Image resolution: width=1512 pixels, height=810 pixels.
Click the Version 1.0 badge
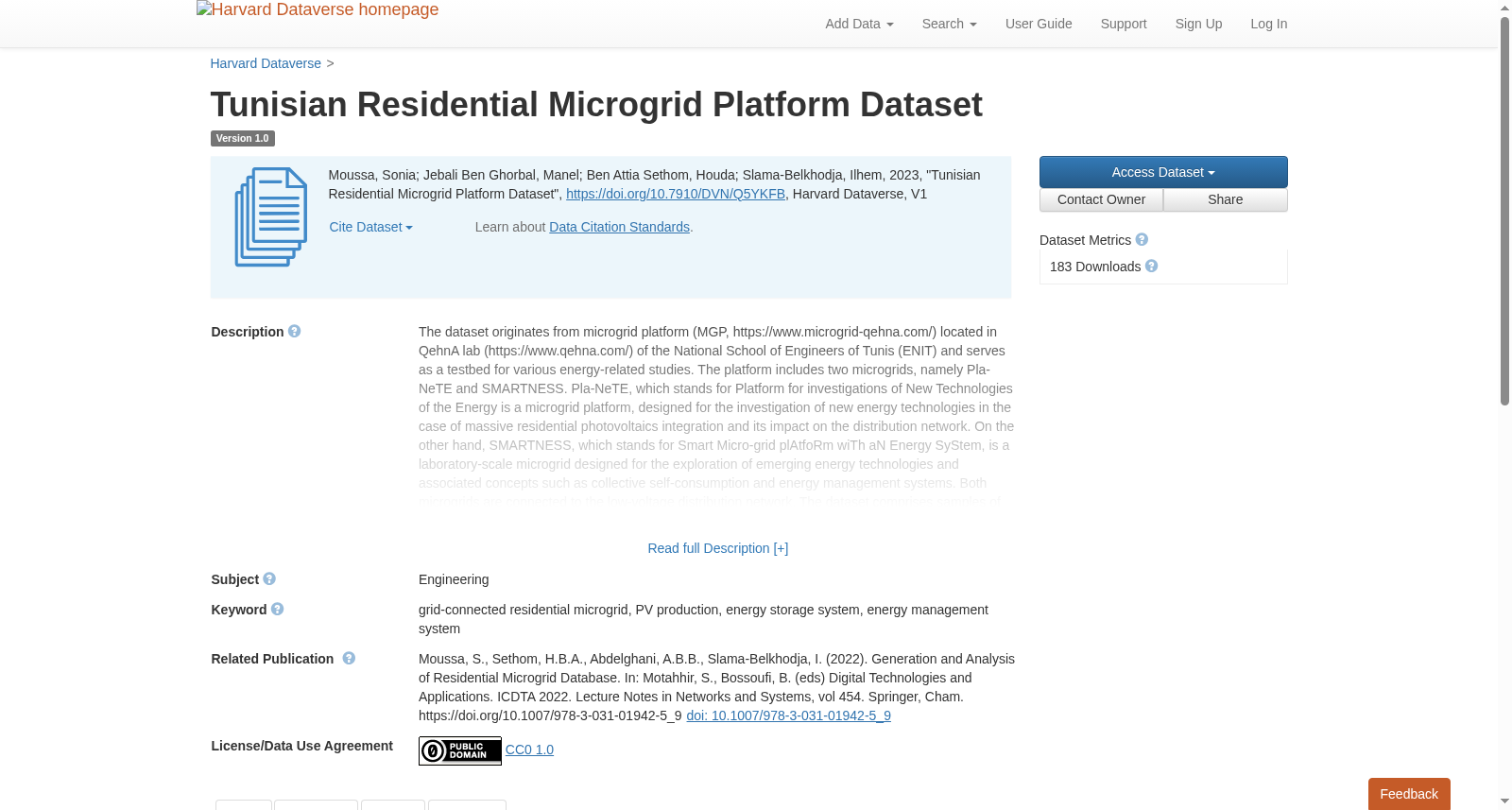(242, 138)
